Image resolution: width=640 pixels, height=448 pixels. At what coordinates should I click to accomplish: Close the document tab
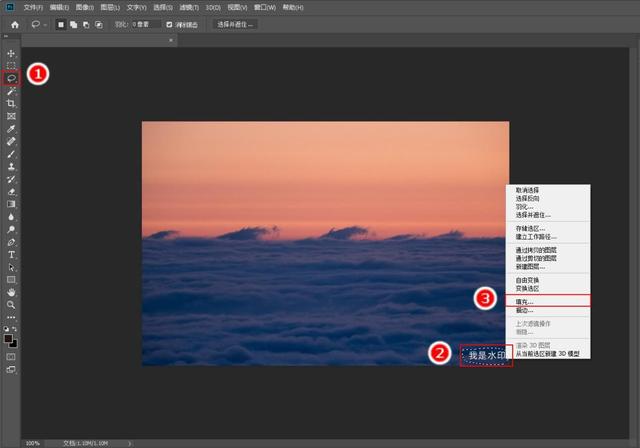(x=171, y=40)
